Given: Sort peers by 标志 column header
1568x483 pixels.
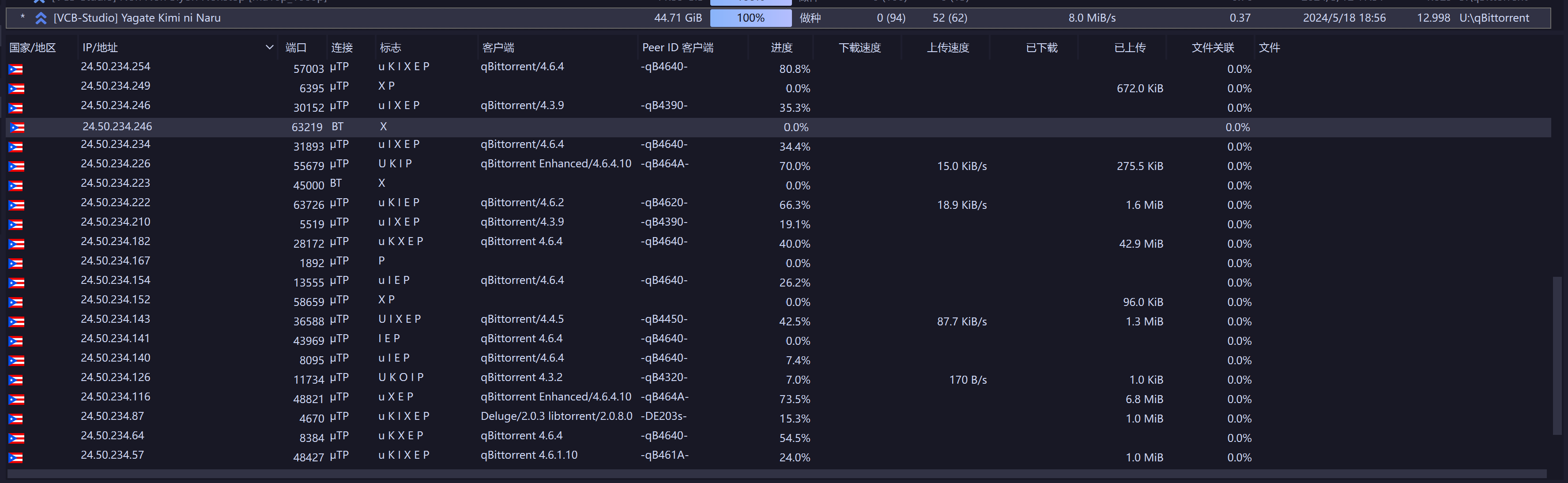Looking at the screenshot, I should coord(390,48).
